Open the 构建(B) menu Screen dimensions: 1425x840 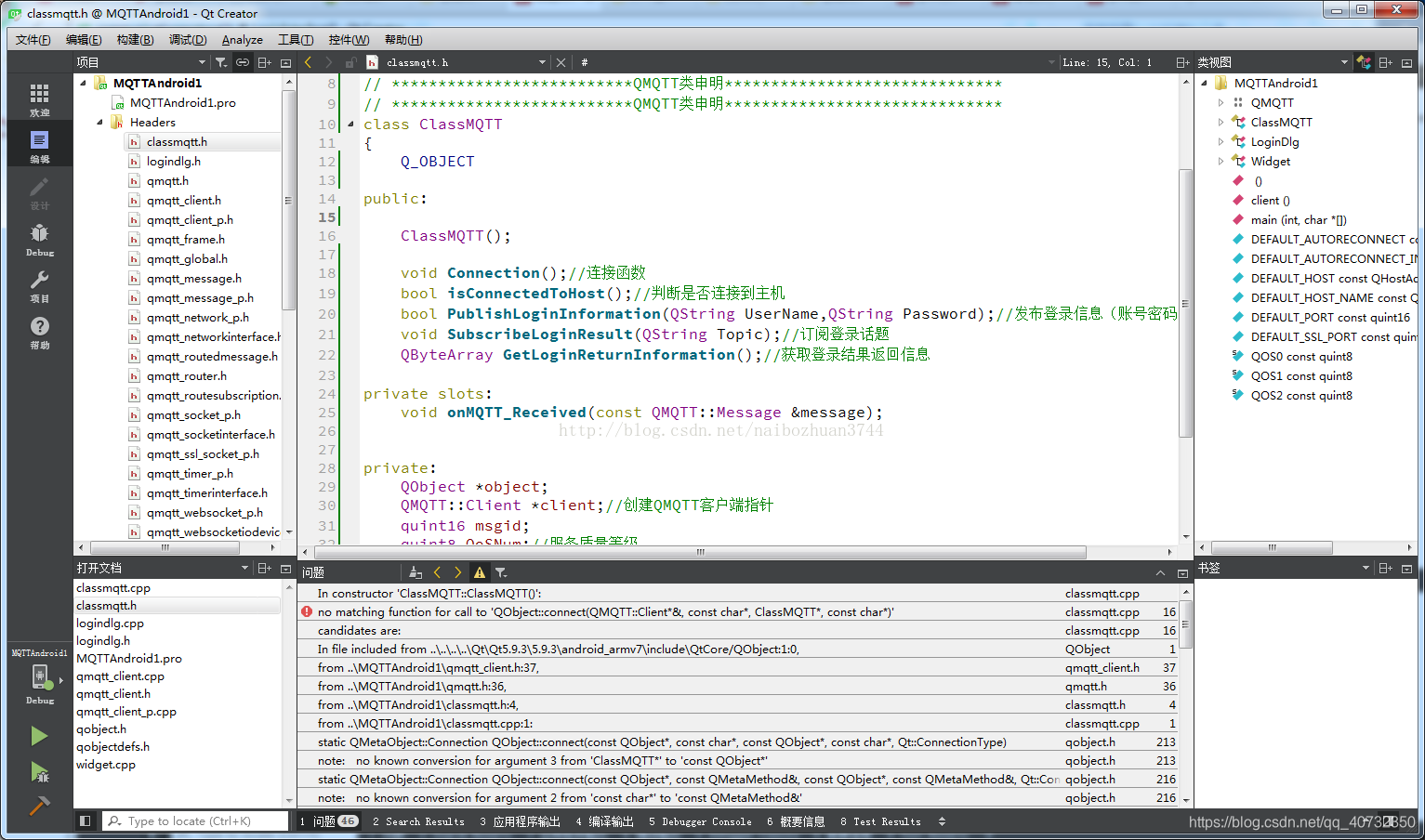point(135,40)
